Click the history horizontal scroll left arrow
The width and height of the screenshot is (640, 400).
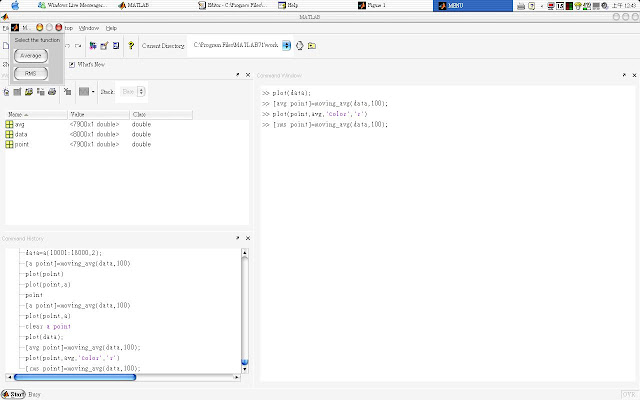click(x=9, y=377)
